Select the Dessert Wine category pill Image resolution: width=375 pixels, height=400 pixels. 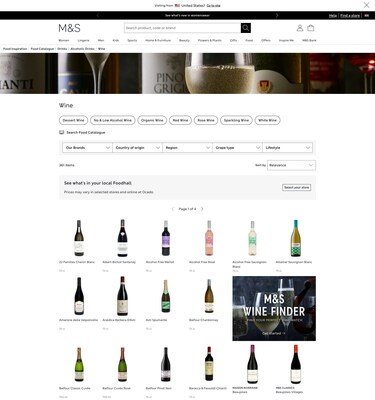(x=73, y=120)
